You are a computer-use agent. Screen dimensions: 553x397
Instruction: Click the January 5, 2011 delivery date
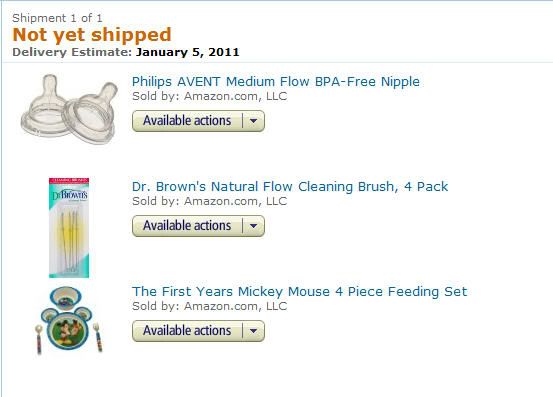click(x=188, y=52)
